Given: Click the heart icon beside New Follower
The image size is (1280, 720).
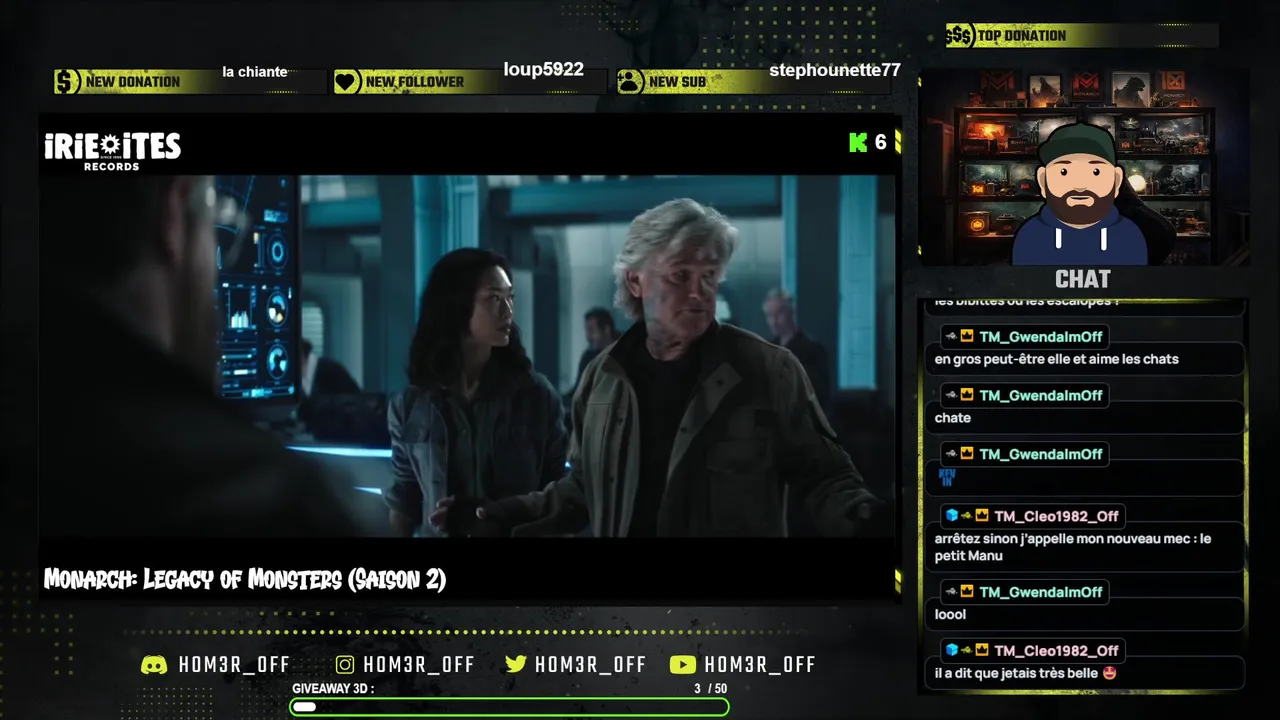Looking at the screenshot, I should pos(347,81).
